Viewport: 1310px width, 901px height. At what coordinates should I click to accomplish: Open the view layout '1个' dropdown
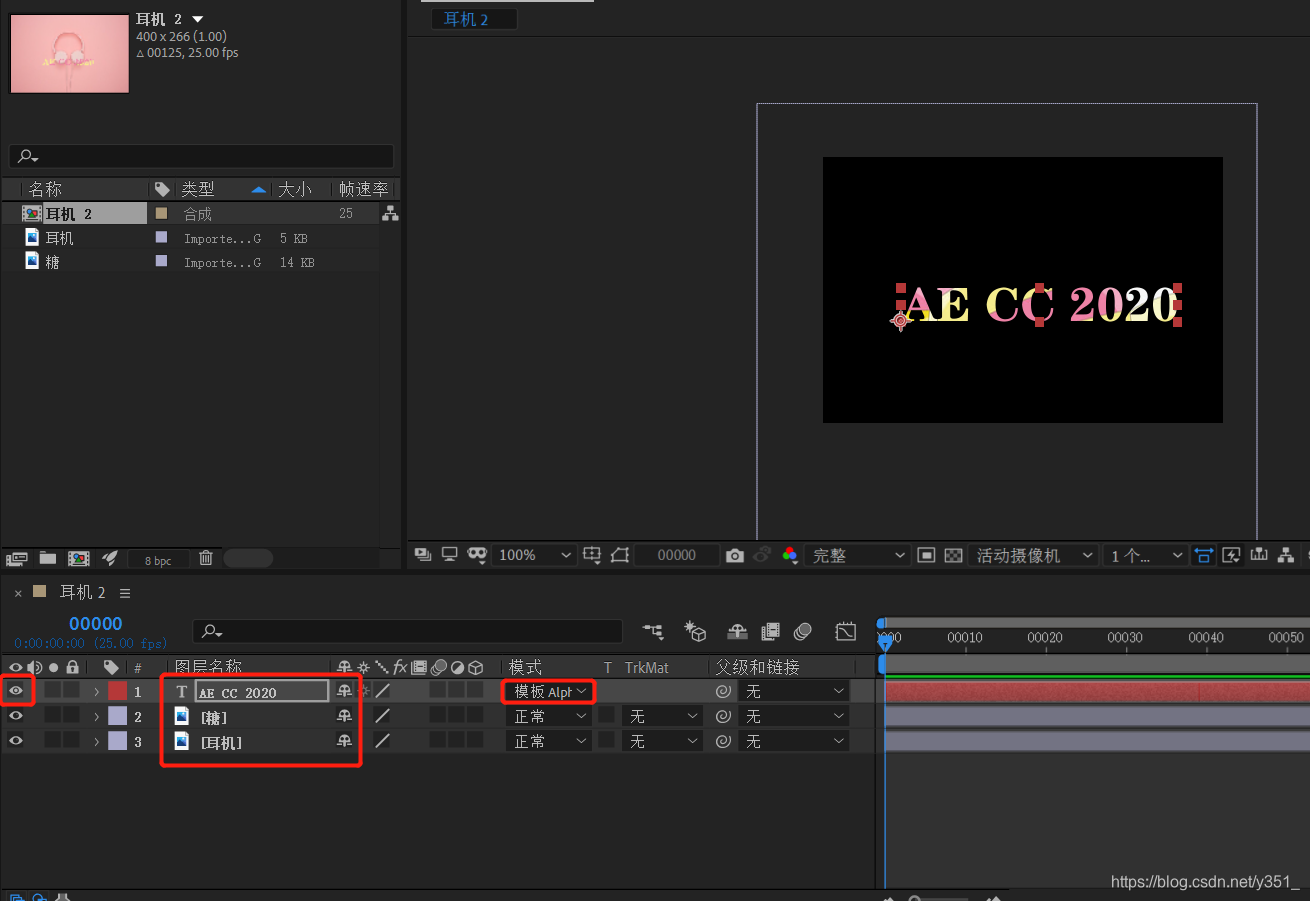[x=1146, y=555]
